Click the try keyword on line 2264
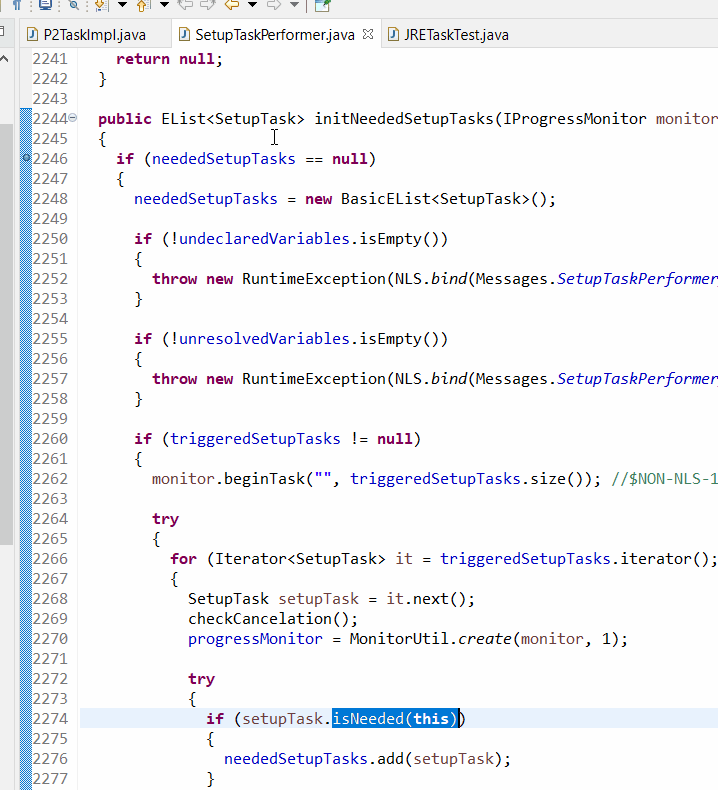This screenshot has width=718, height=790. click(165, 519)
